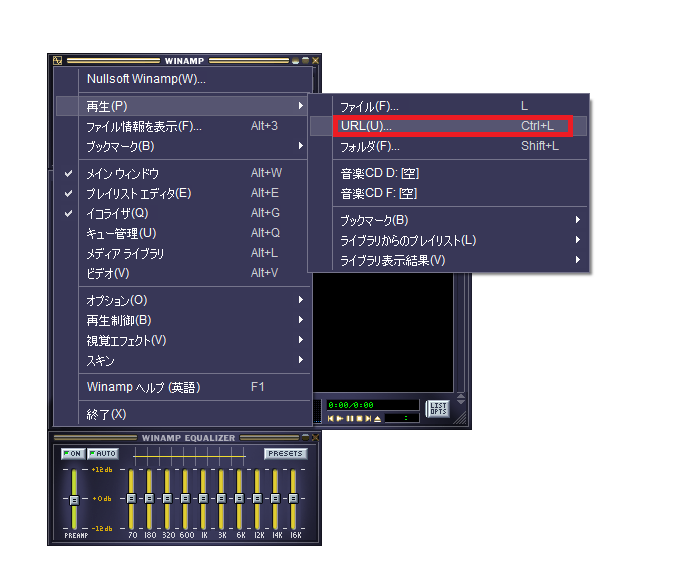Expand オプション(O) submenu
This screenshot has width=675, height=574.
point(183,300)
